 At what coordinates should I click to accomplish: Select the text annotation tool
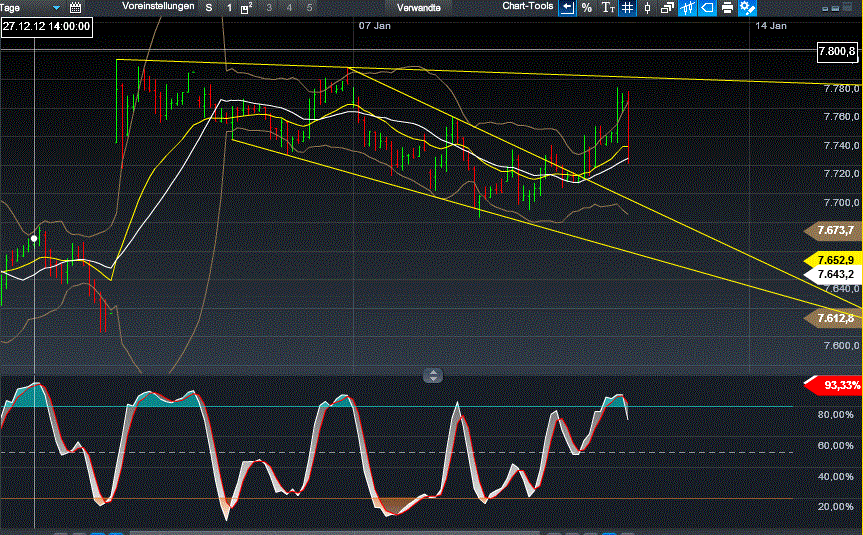607,7
